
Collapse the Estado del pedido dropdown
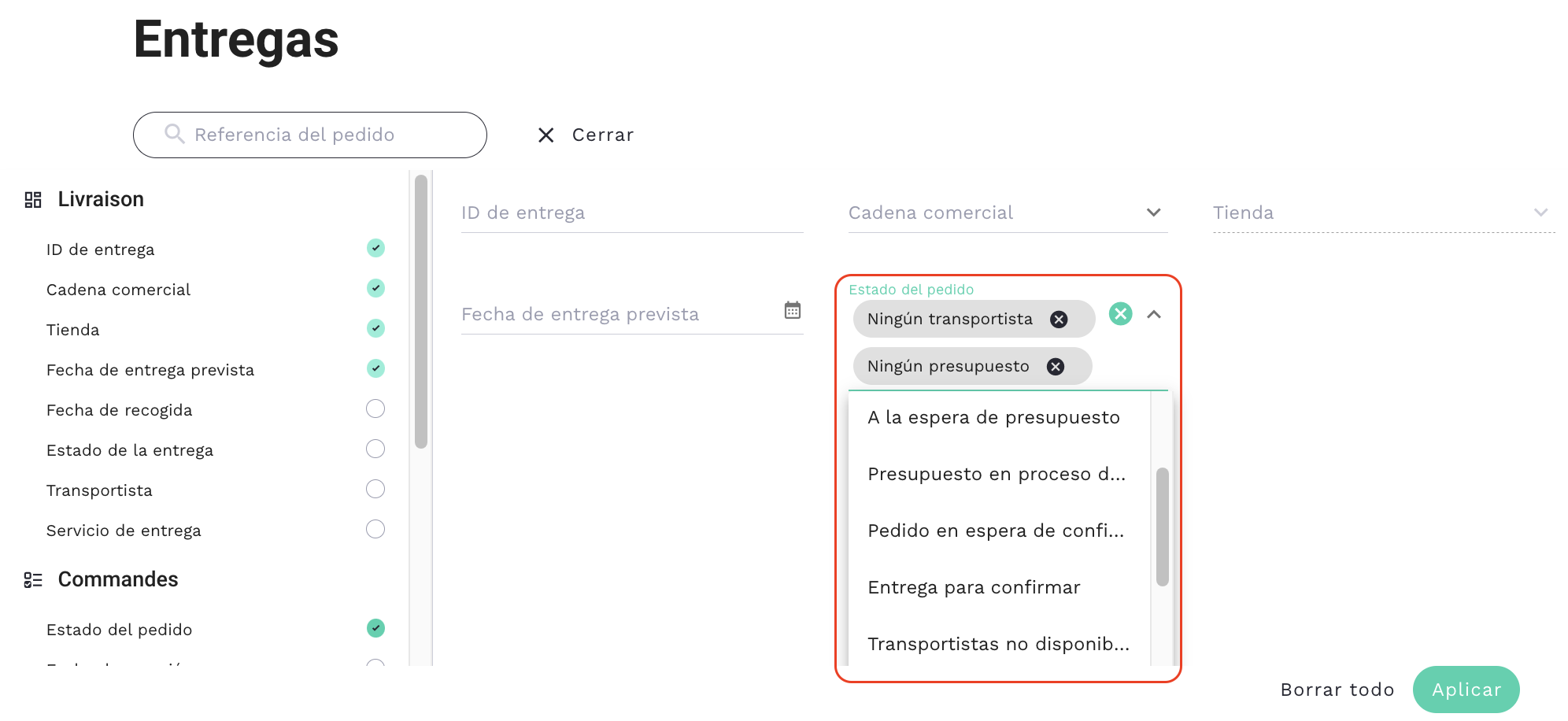point(1154,315)
